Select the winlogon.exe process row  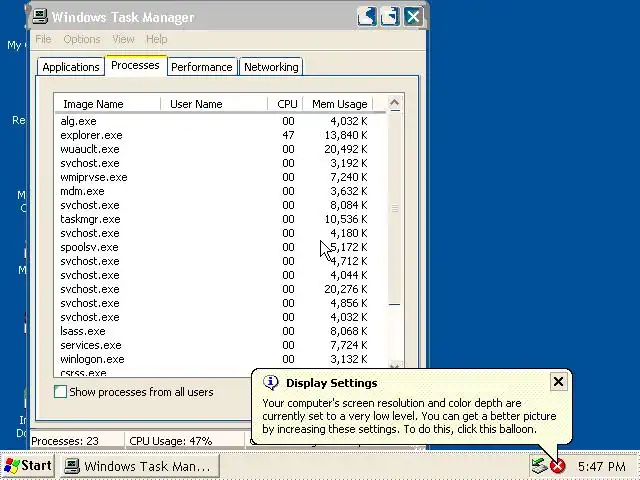[x=220, y=359]
